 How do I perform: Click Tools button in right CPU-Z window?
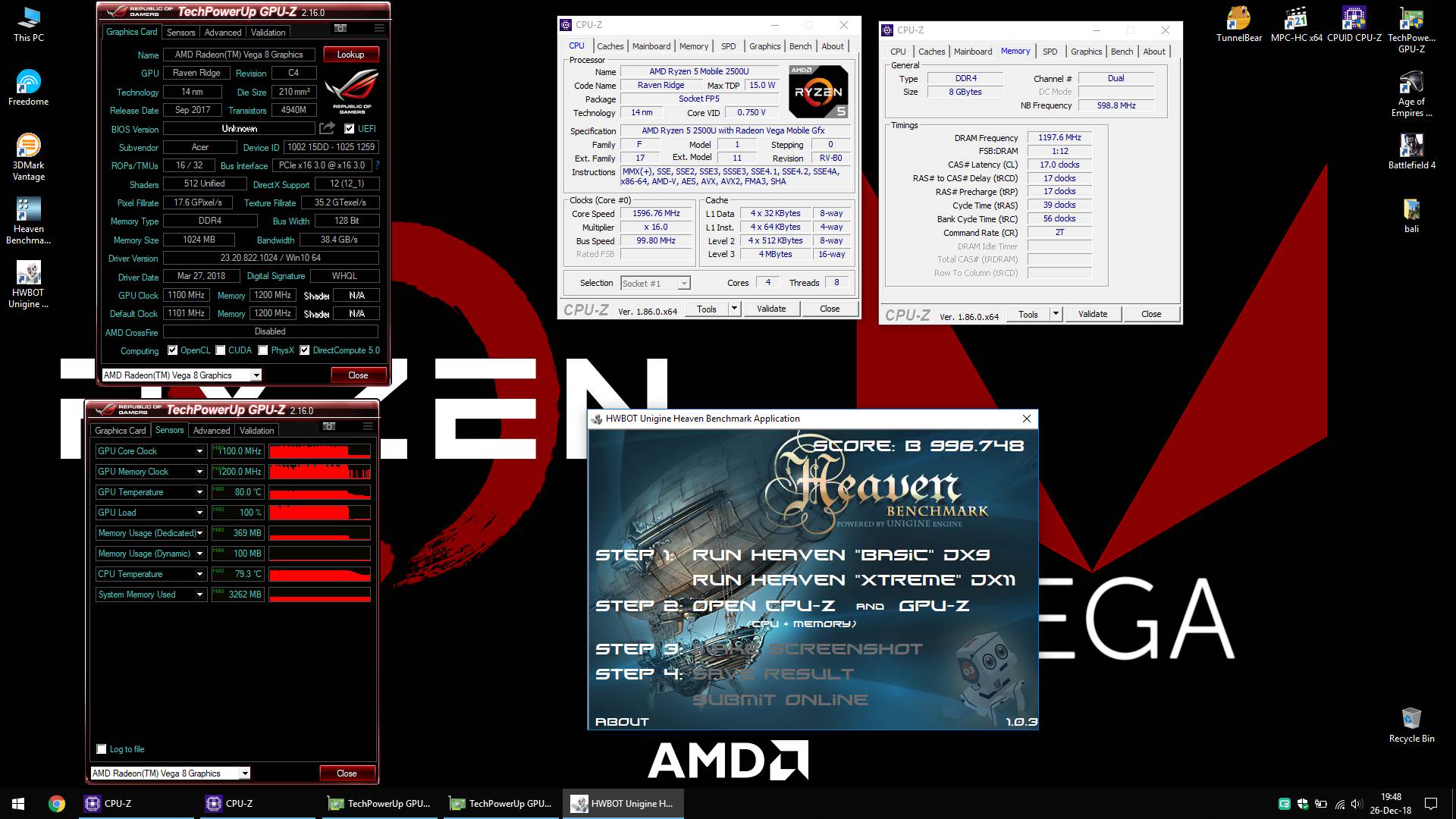1028,314
